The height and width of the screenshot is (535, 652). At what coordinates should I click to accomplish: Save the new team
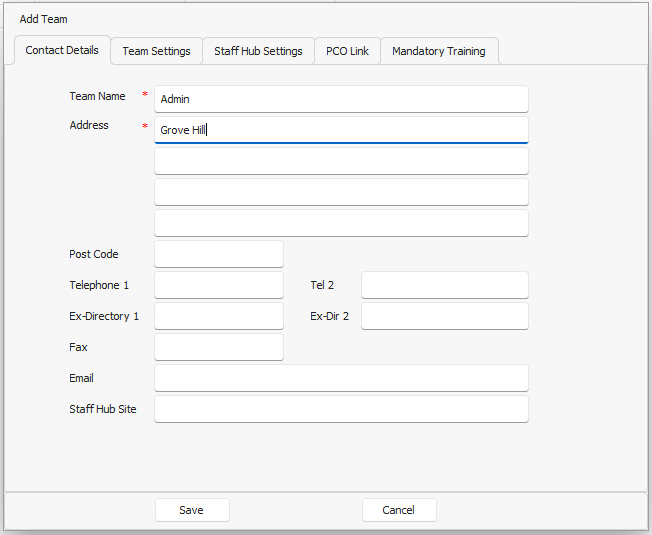192,510
